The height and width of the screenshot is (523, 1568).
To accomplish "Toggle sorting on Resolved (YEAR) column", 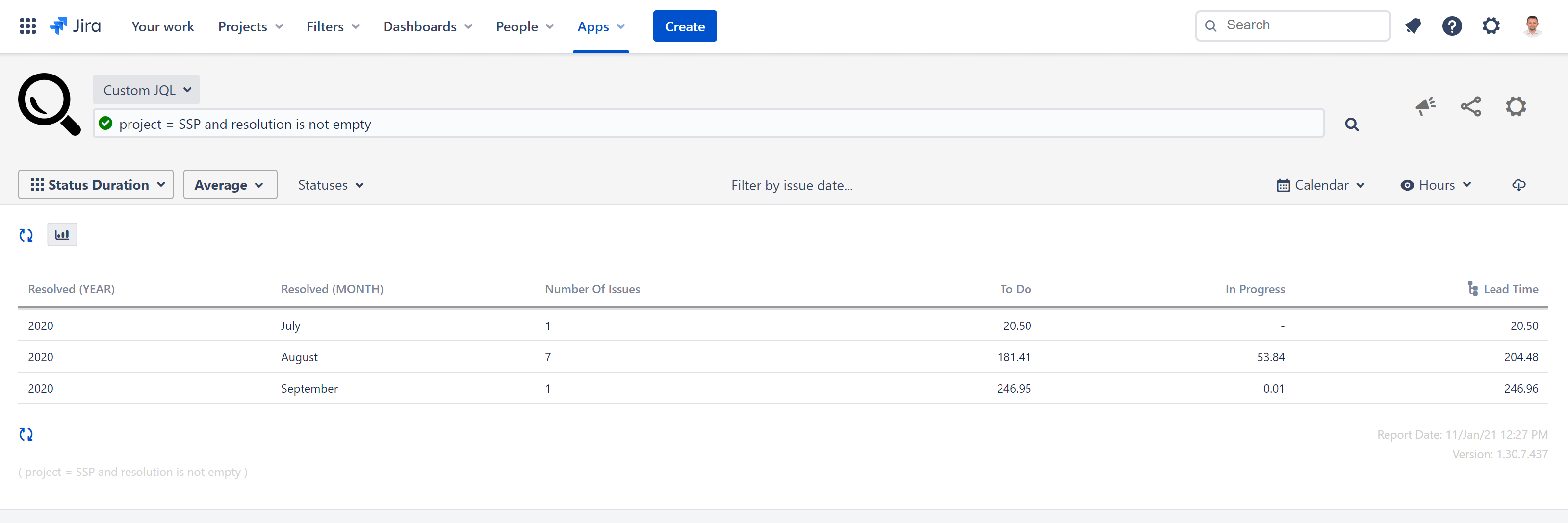I will (71, 289).
